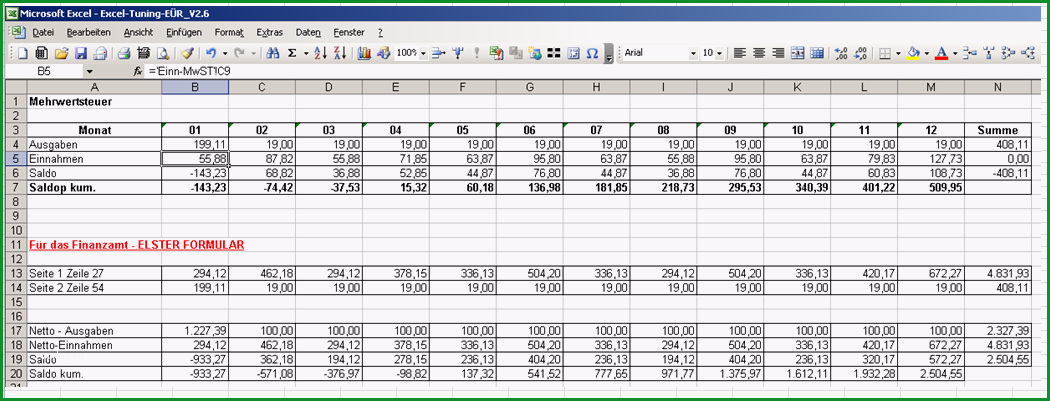Expand the Fill Color dropdown arrow
The image size is (1050, 401).
927,54
